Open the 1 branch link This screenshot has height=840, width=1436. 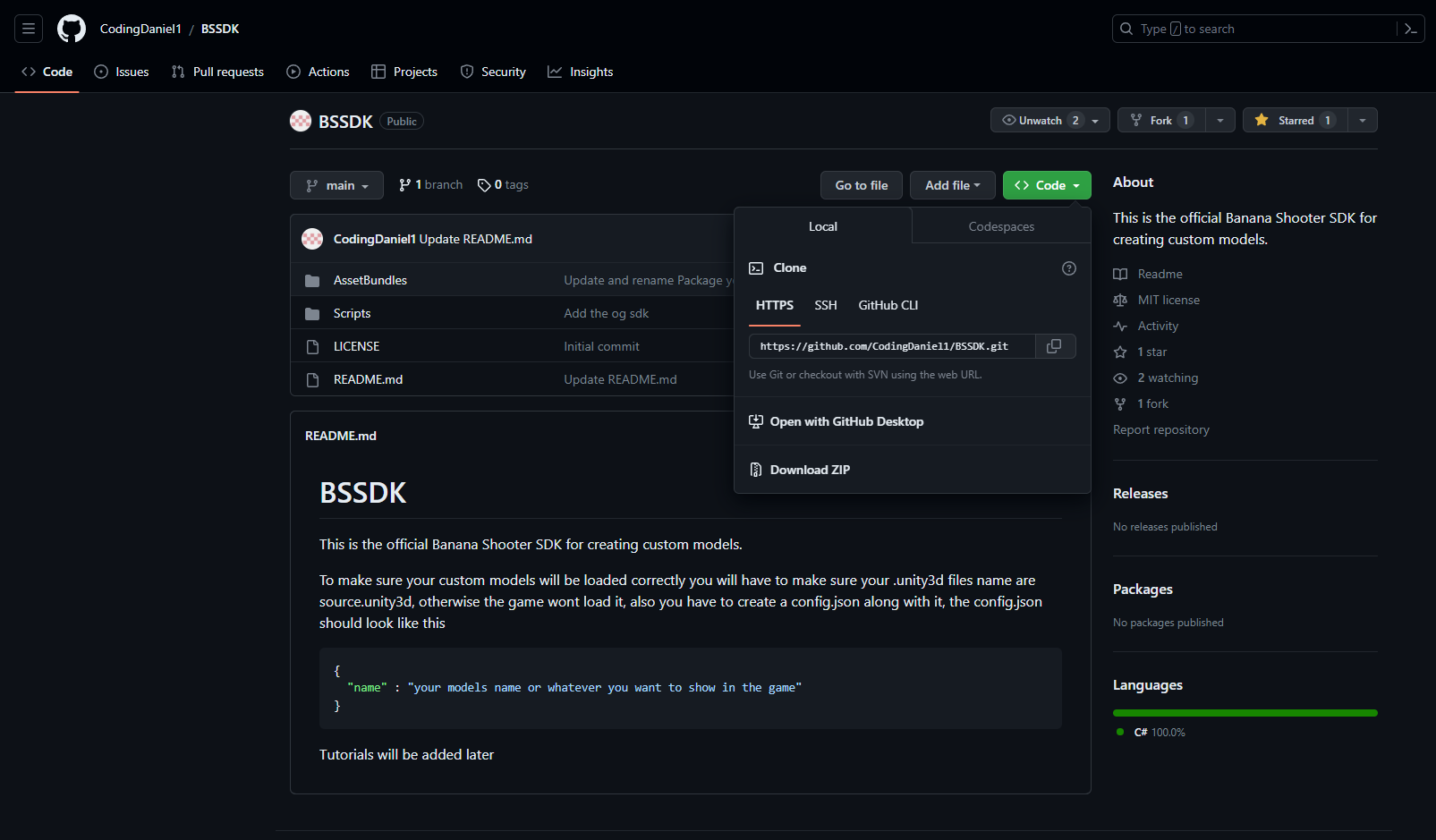point(431,185)
